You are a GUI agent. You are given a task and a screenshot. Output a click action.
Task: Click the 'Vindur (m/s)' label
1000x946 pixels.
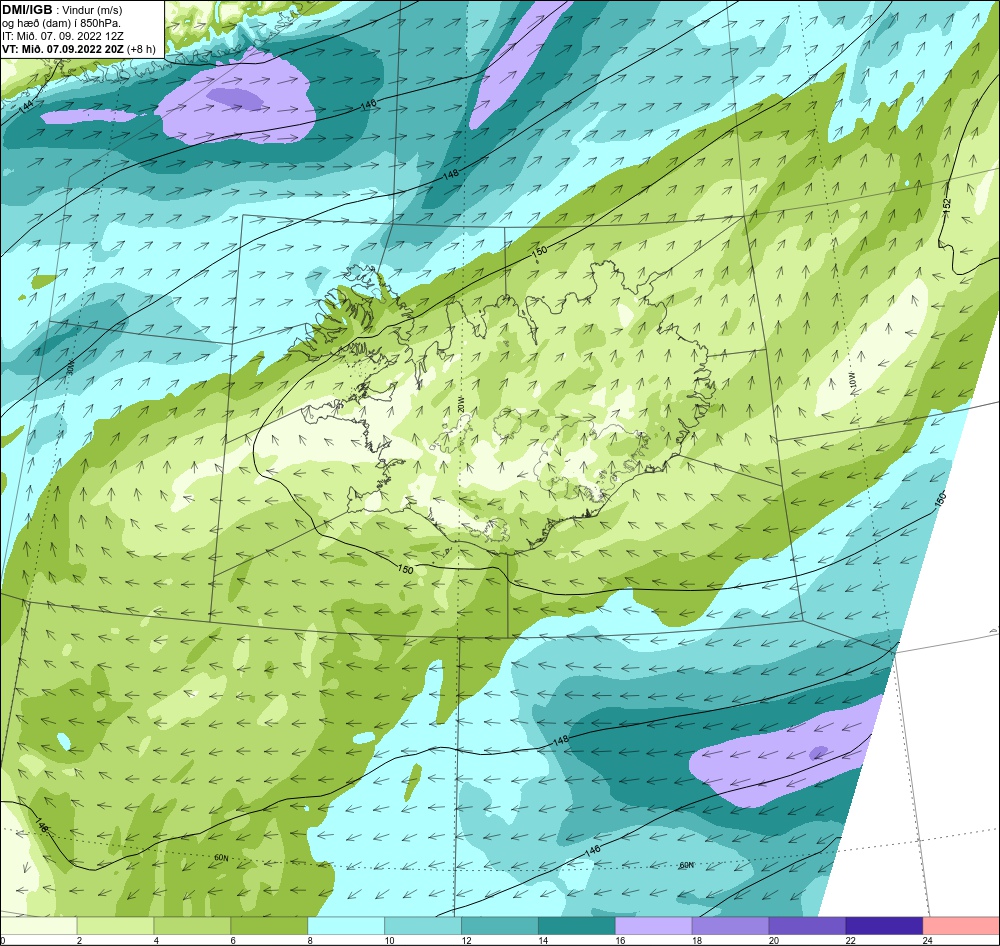[94, 10]
